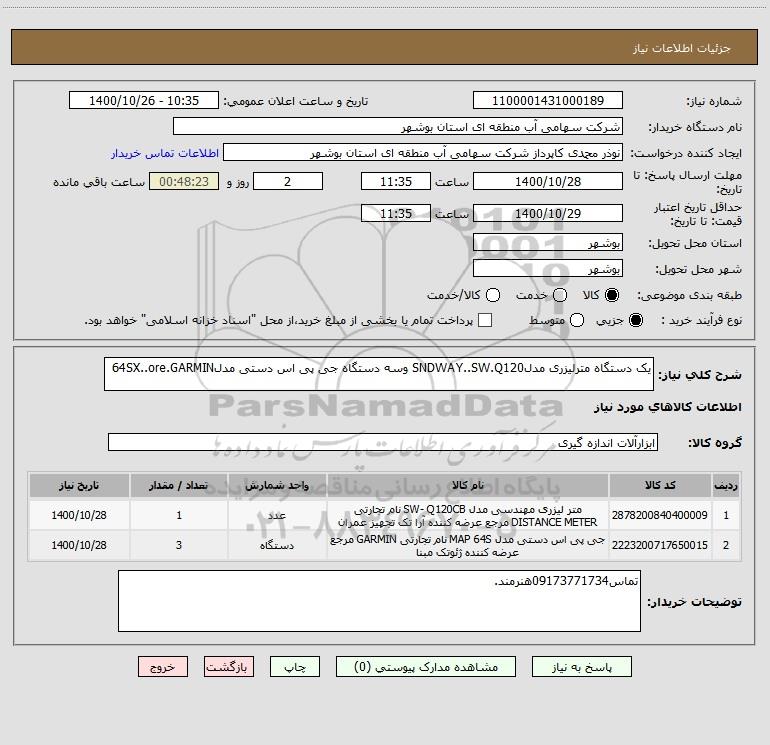Open the اطلاعات تماس خریدار link
This screenshot has height=745, width=770.
point(165,153)
